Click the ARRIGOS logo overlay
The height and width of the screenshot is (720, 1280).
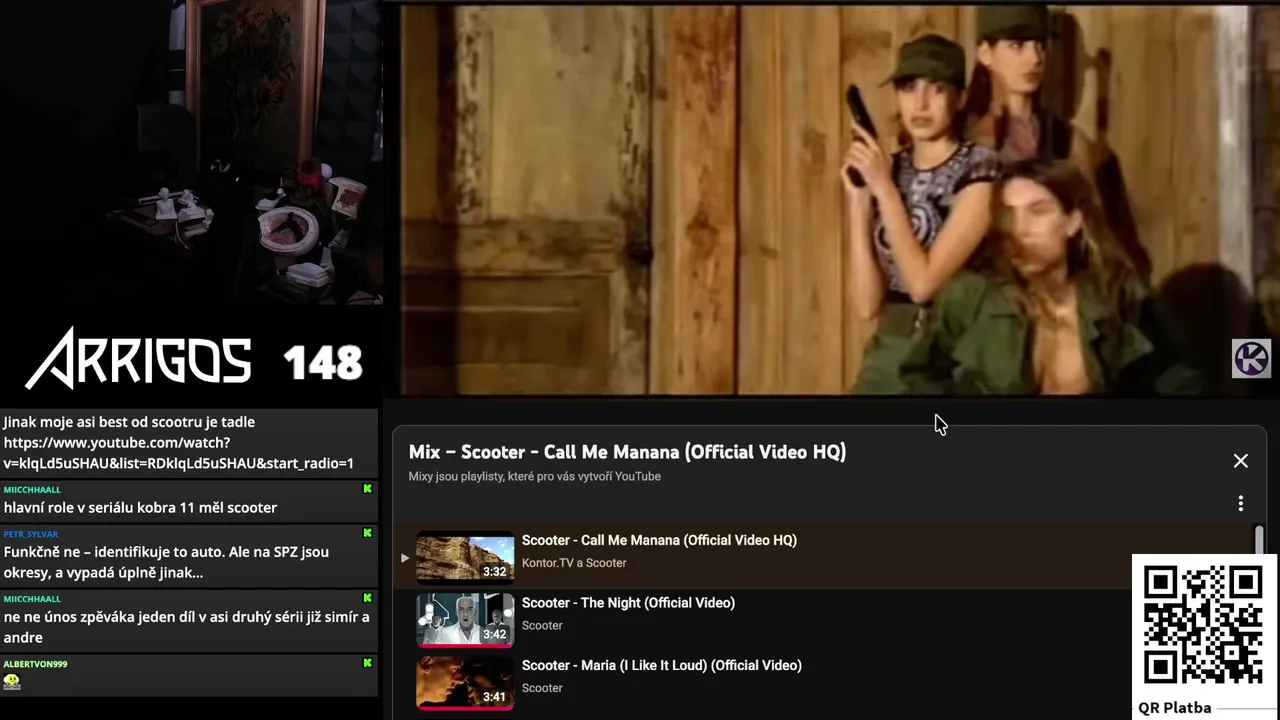(138, 358)
